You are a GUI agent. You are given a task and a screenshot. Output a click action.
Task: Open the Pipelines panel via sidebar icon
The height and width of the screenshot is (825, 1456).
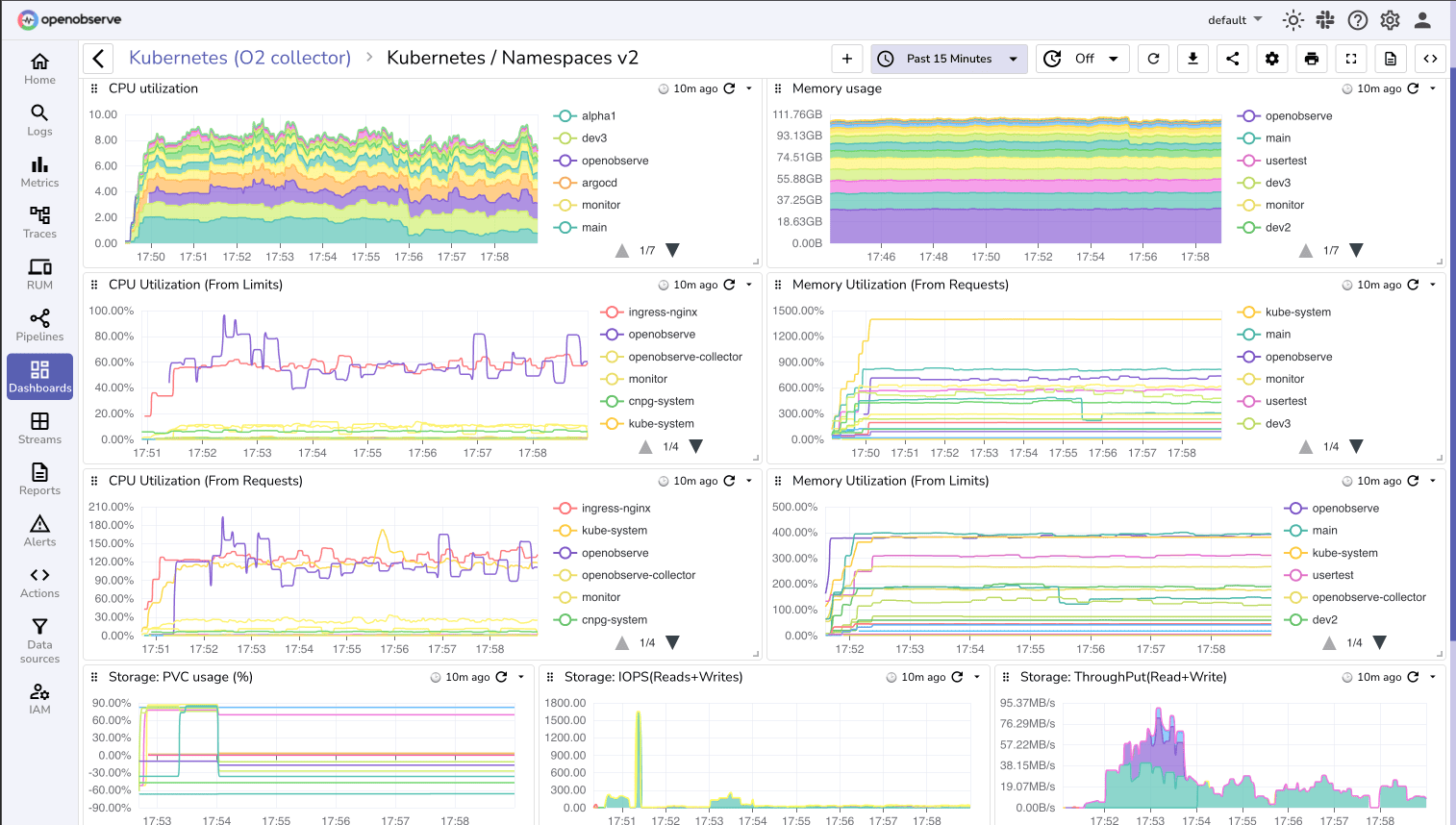[x=38, y=325]
